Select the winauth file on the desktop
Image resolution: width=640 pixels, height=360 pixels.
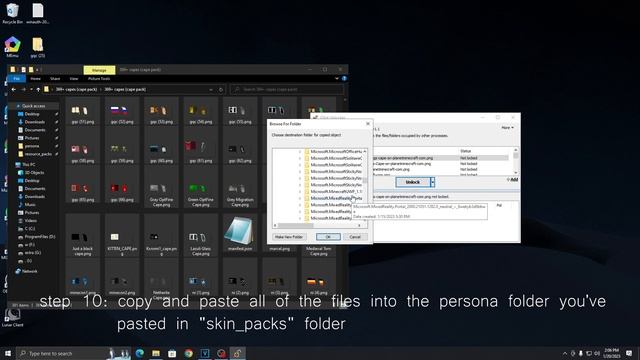38,13
